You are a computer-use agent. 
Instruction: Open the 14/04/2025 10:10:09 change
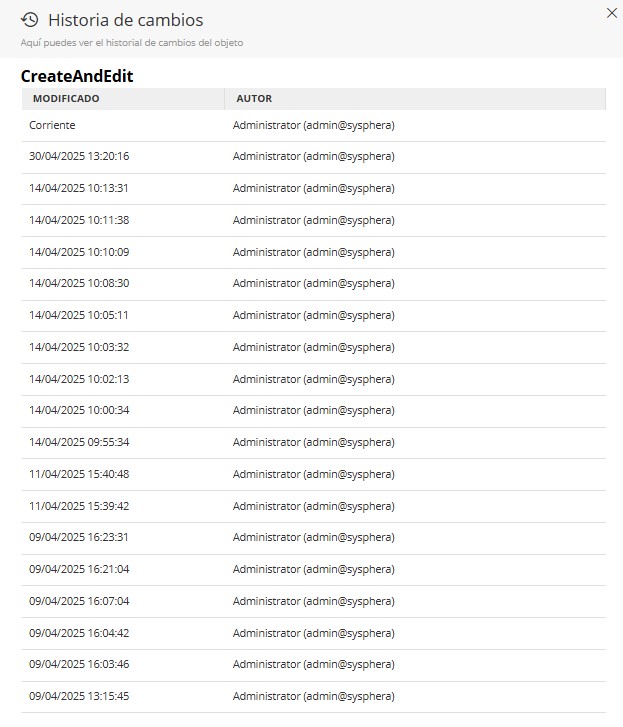pyautogui.click(x=79, y=252)
